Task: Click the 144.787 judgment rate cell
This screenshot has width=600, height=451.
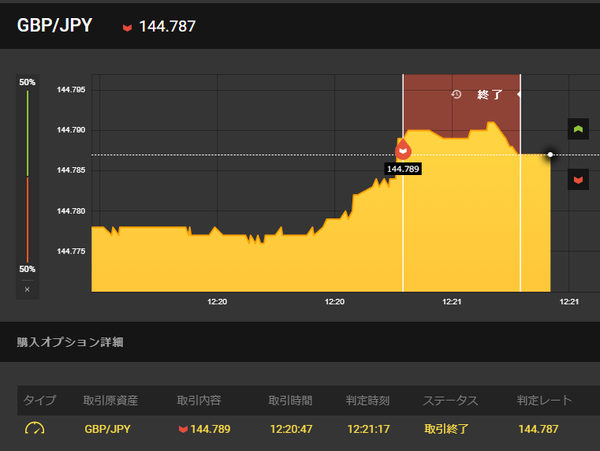Action: coord(538,429)
